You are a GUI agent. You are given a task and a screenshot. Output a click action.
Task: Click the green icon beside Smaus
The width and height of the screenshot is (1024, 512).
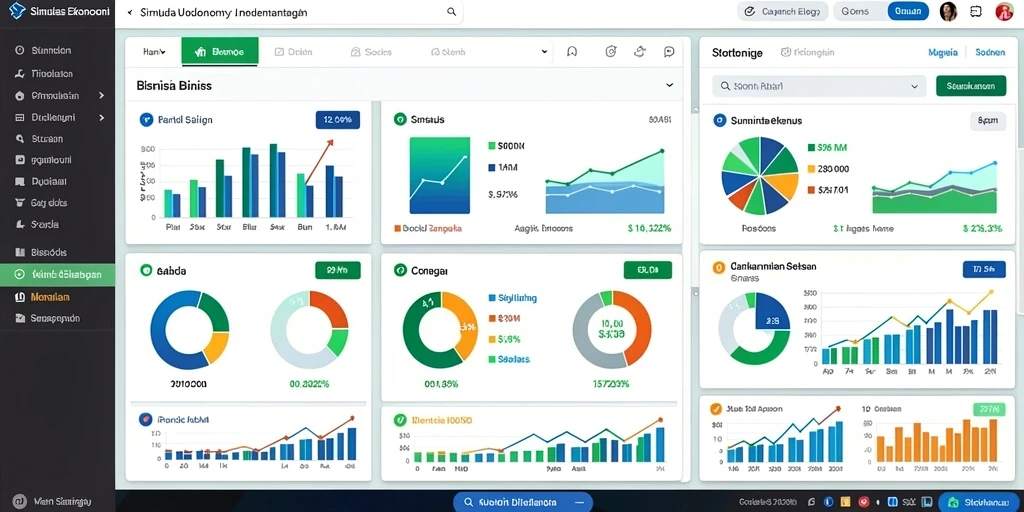(400, 120)
